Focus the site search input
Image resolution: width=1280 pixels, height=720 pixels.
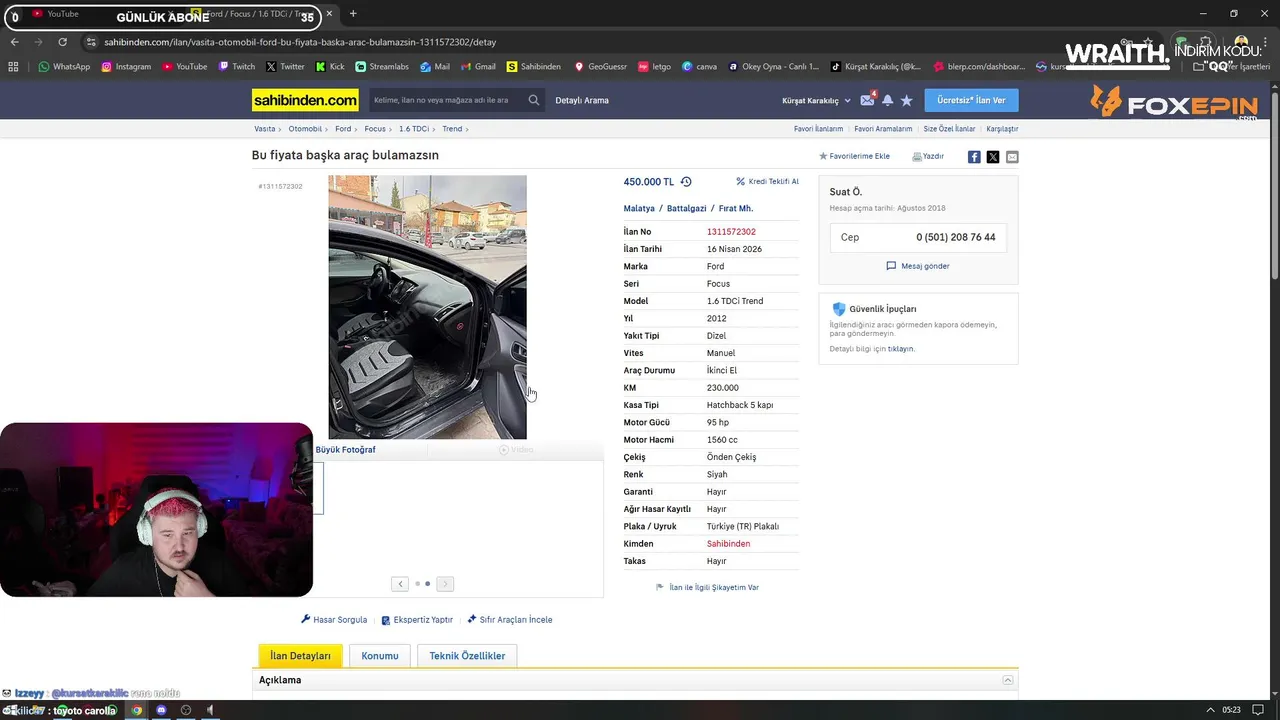(x=446, y=100)
